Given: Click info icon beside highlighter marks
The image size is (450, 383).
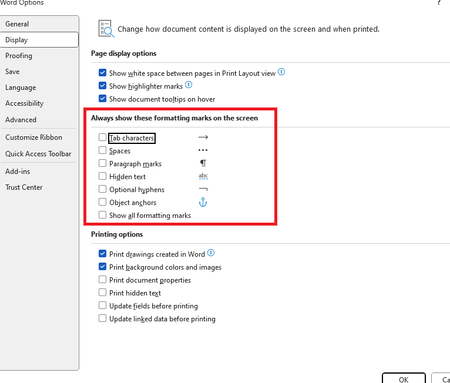Looking at the screenshot, I should click(x=189, y=85).
